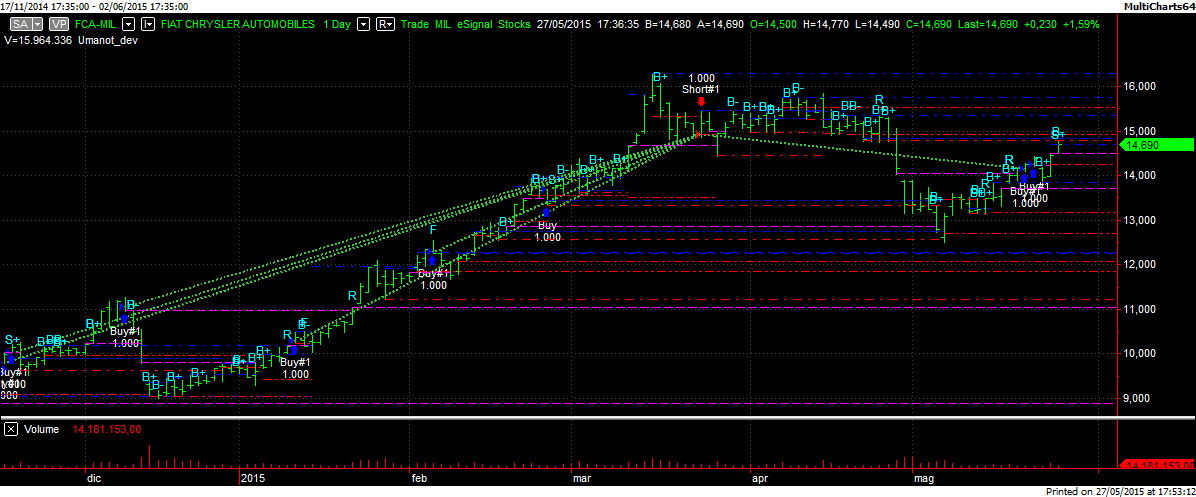Expand the FCA-MIL symbol dropdown
Screen dimensions: 1196x497
[x=127, y=22]
